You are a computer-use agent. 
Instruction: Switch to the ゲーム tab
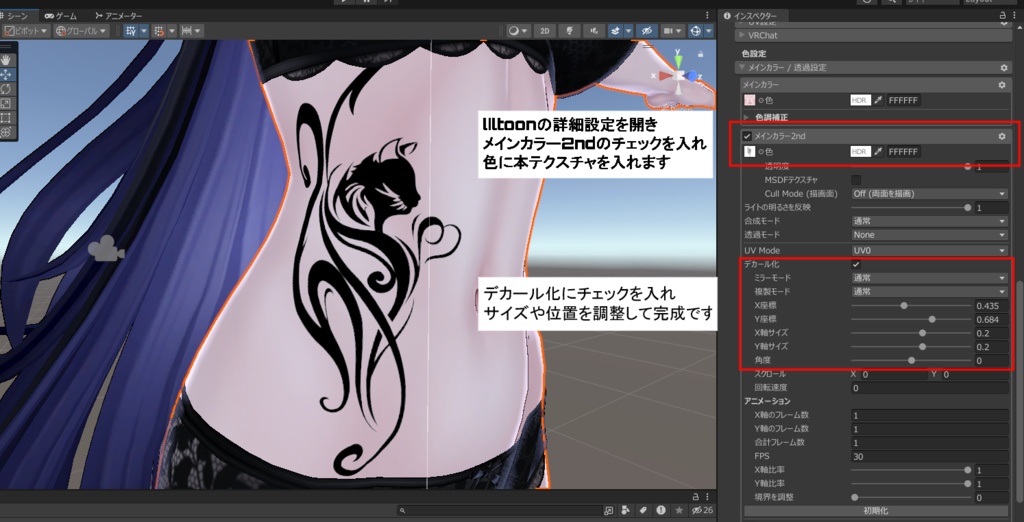coord(61,16)
